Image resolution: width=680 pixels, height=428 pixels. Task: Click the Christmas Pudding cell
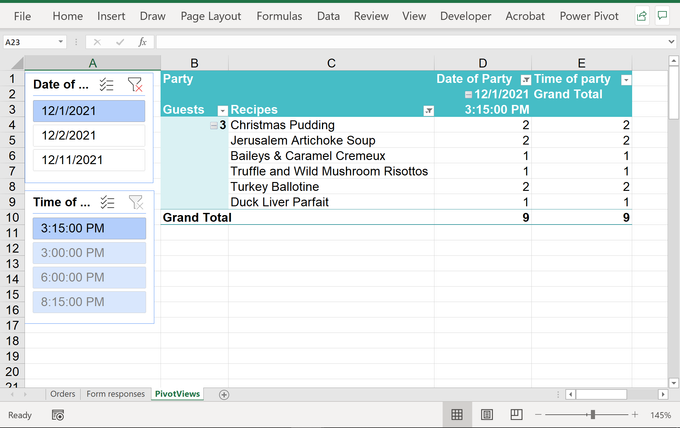point(331,125)
